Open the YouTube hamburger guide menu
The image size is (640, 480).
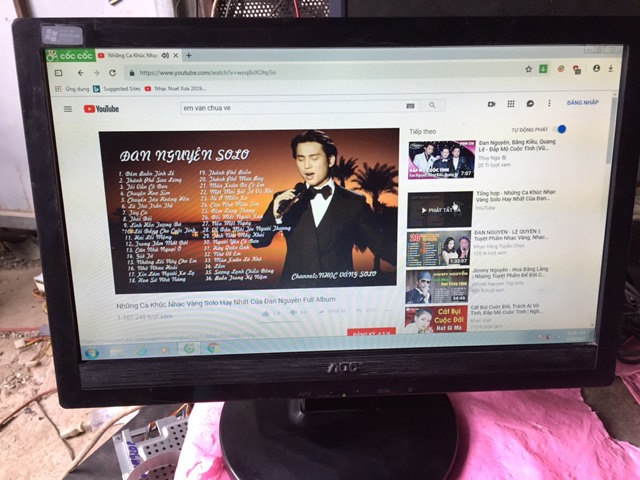68,108
